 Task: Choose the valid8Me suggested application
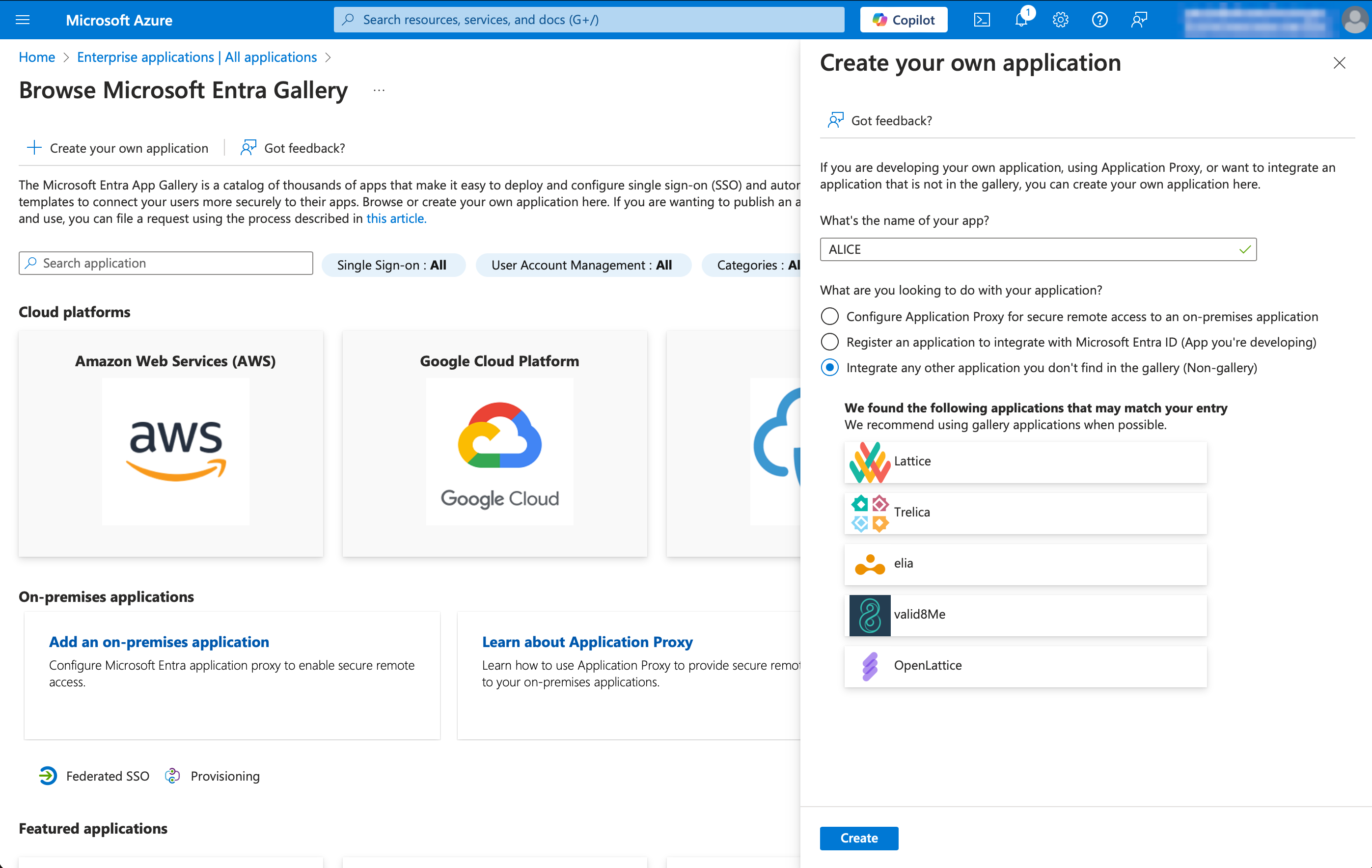(1025, 615)
